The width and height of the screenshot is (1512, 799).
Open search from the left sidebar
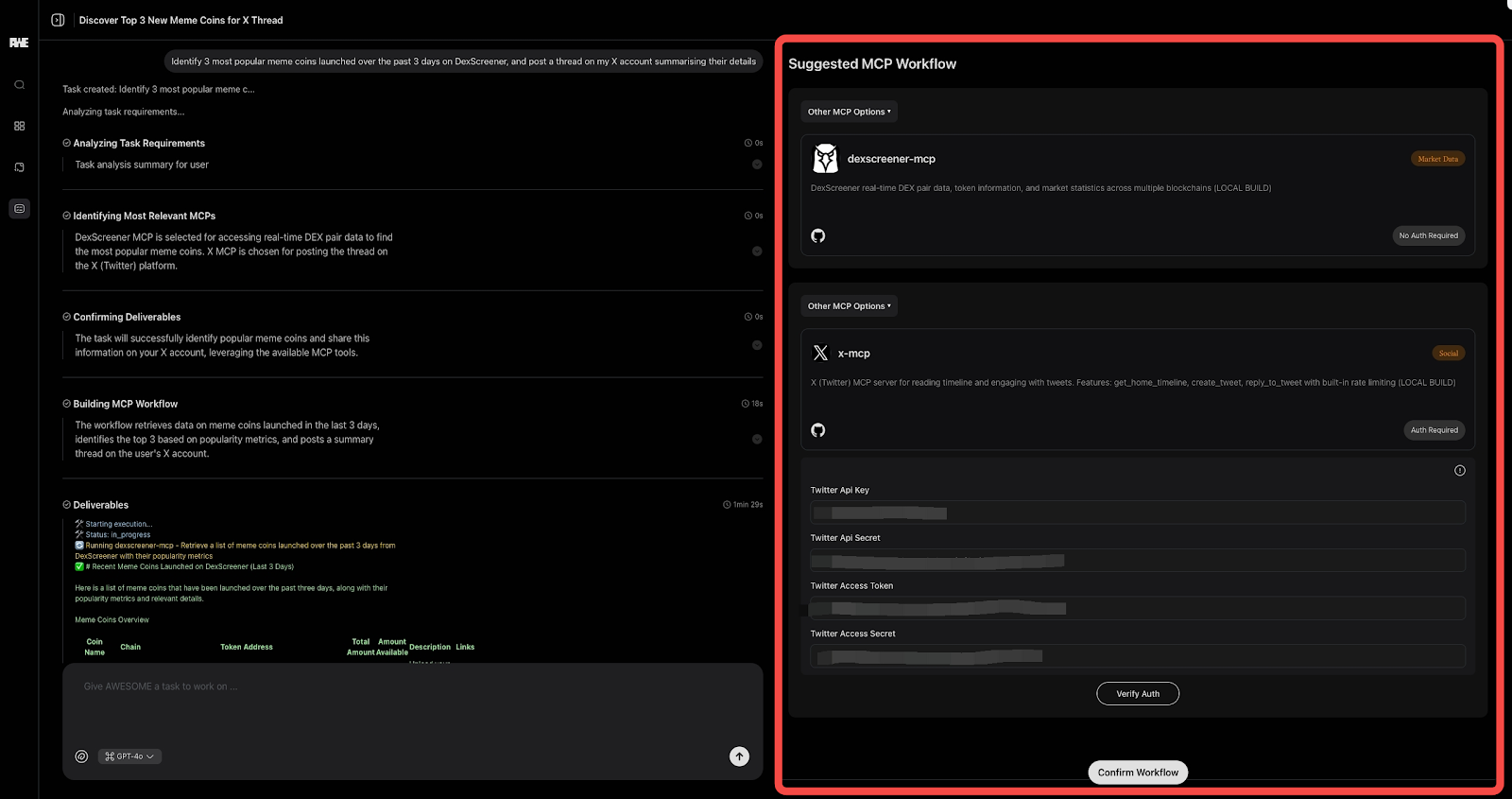19,85
